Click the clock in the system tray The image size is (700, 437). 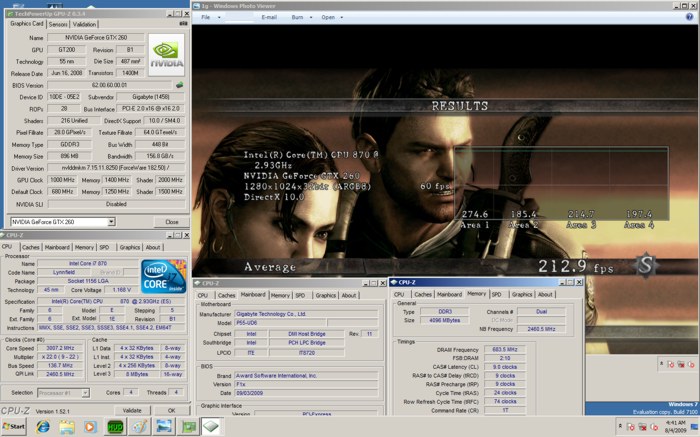click(x=675, y=427)
